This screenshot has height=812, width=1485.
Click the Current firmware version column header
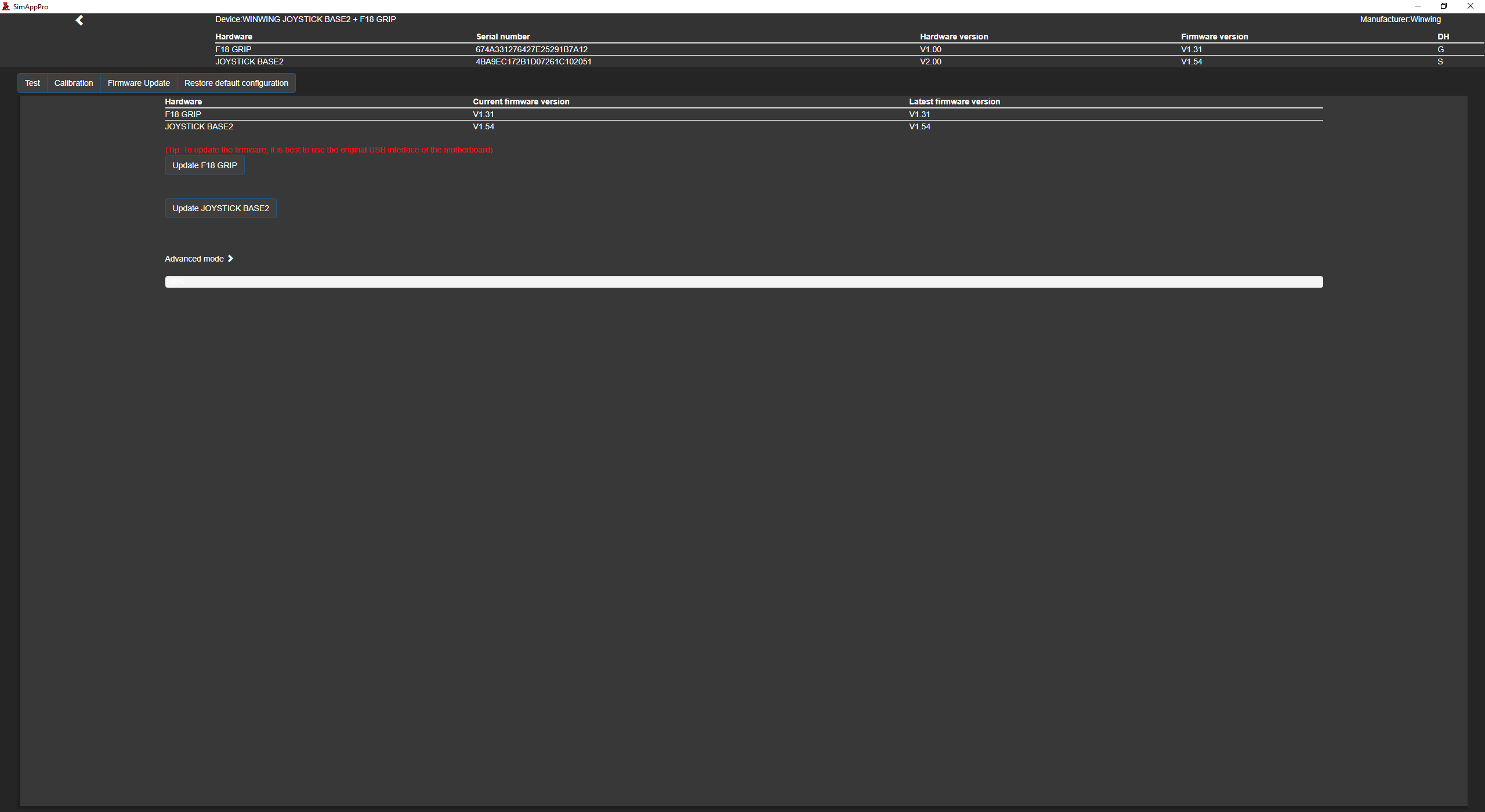(x=521, y=101)
